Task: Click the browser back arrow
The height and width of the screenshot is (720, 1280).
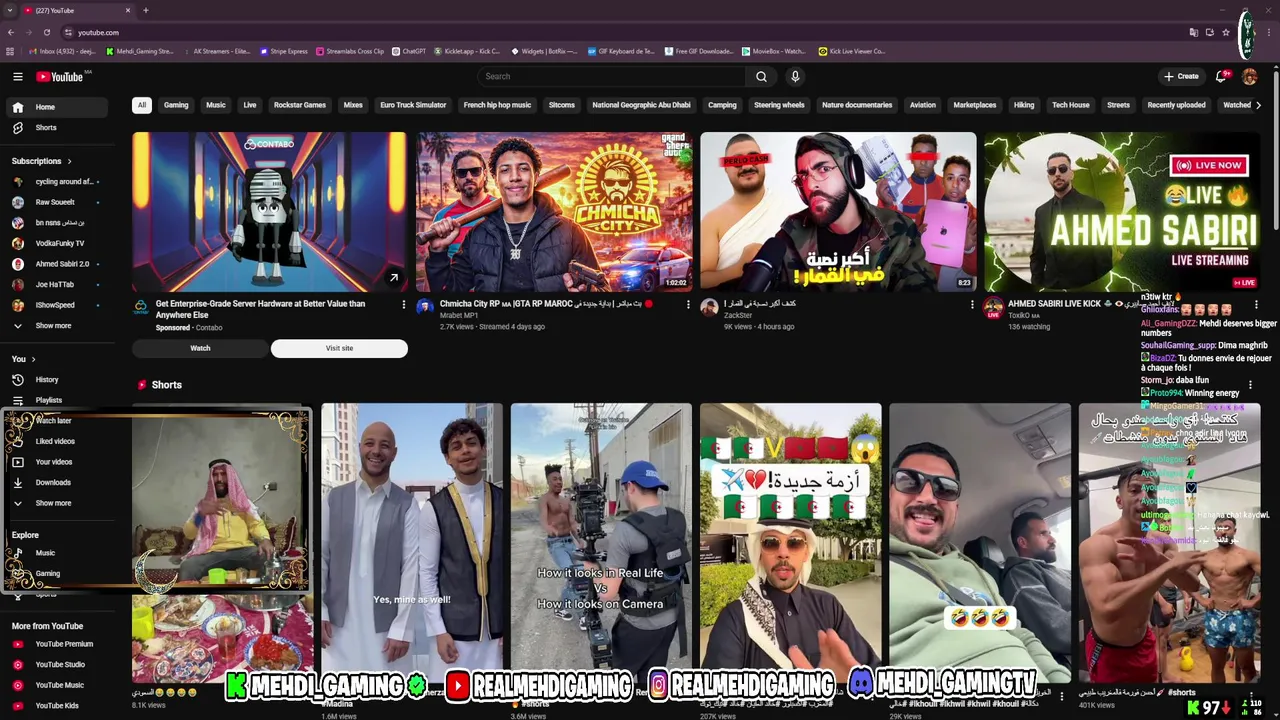Action: 10,33
